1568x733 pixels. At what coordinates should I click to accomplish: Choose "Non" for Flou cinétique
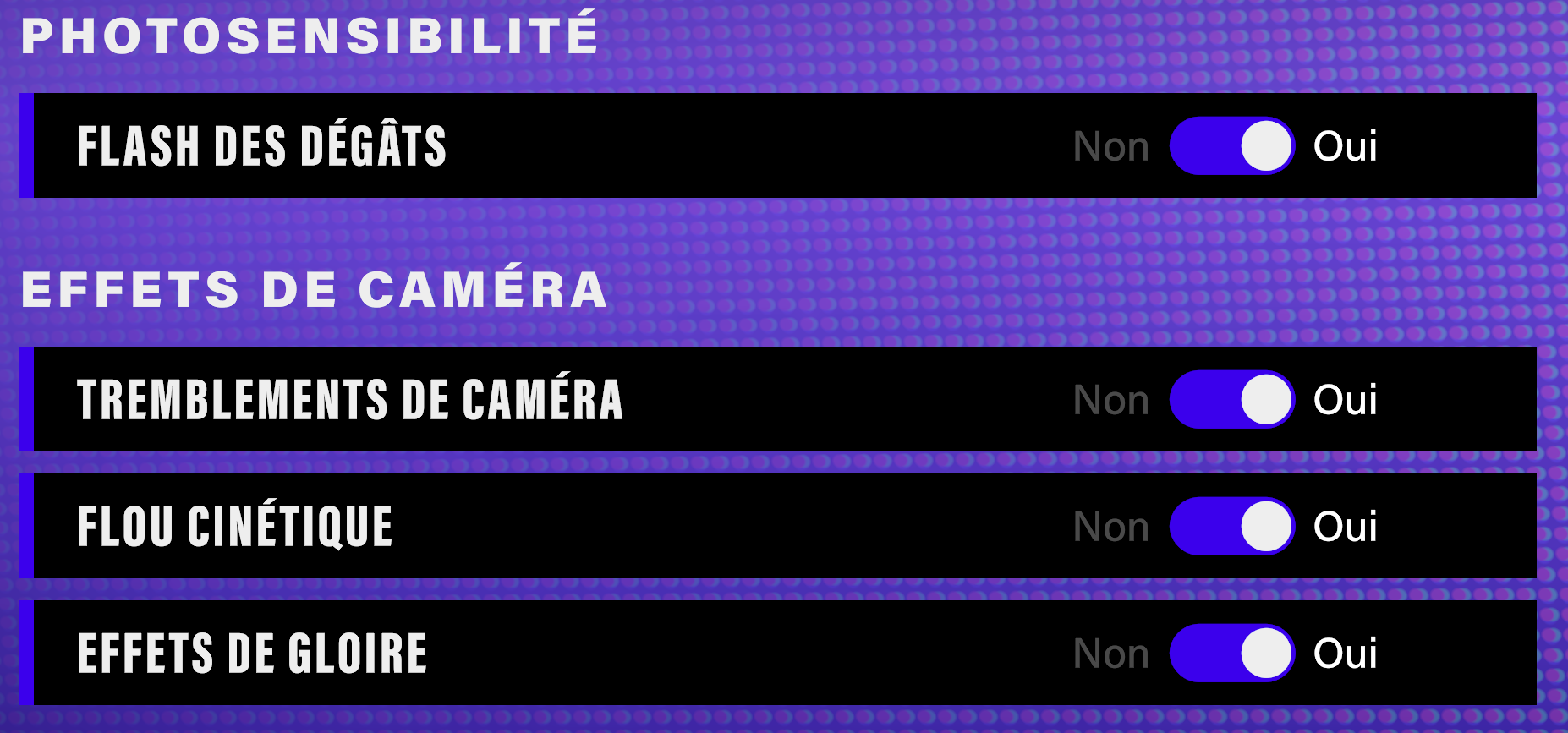pyautogui.click(x=1110, y=528)
